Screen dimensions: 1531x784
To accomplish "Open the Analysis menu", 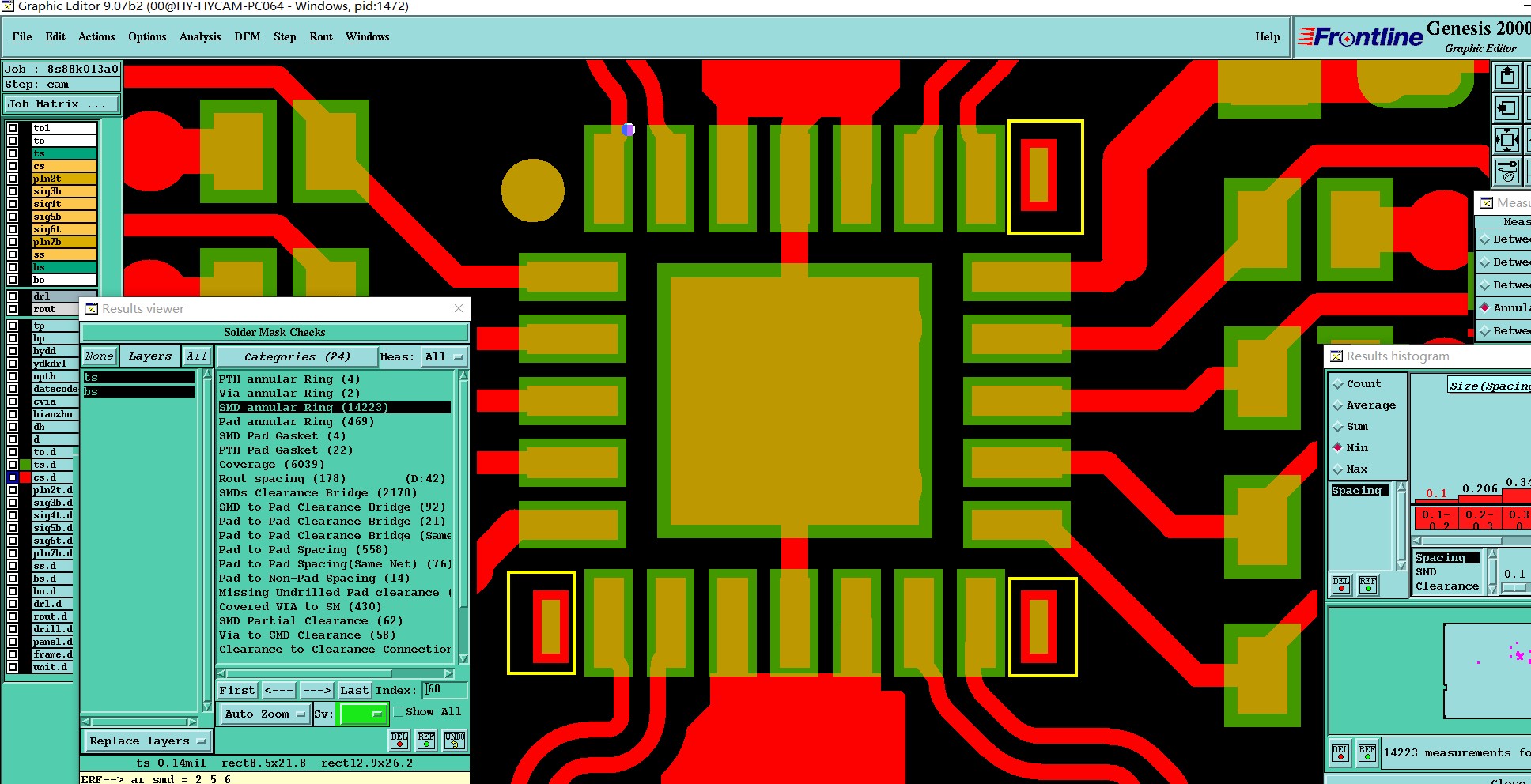I will click(200, 37).
